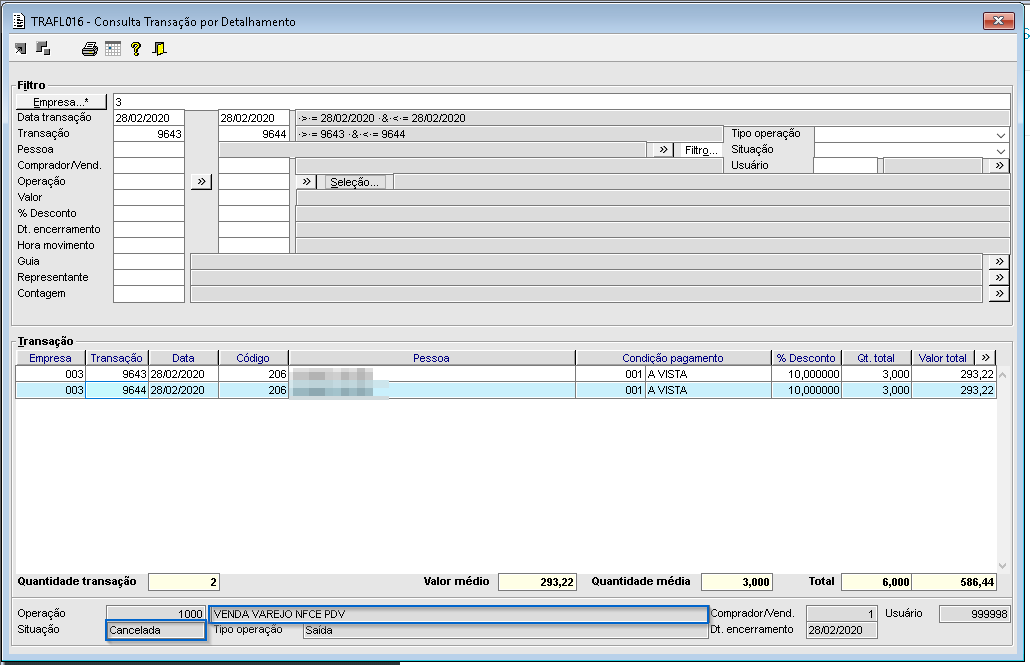This screenshot has width=1030, height=665.
Task: Click the Tipo operação field showing Saída
Action: point(505,630)
